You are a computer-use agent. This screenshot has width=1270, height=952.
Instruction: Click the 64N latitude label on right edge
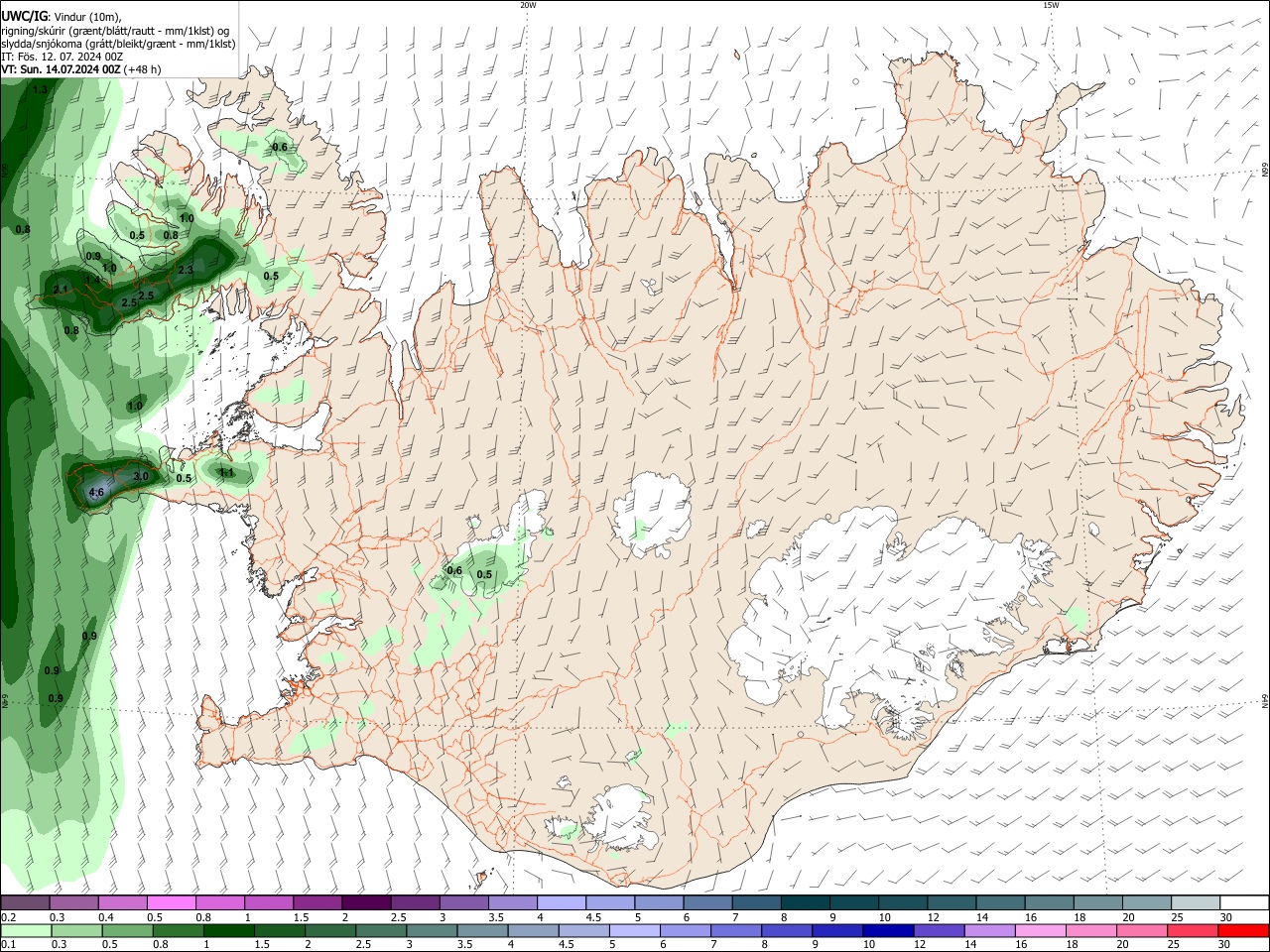click(1265, 701)
